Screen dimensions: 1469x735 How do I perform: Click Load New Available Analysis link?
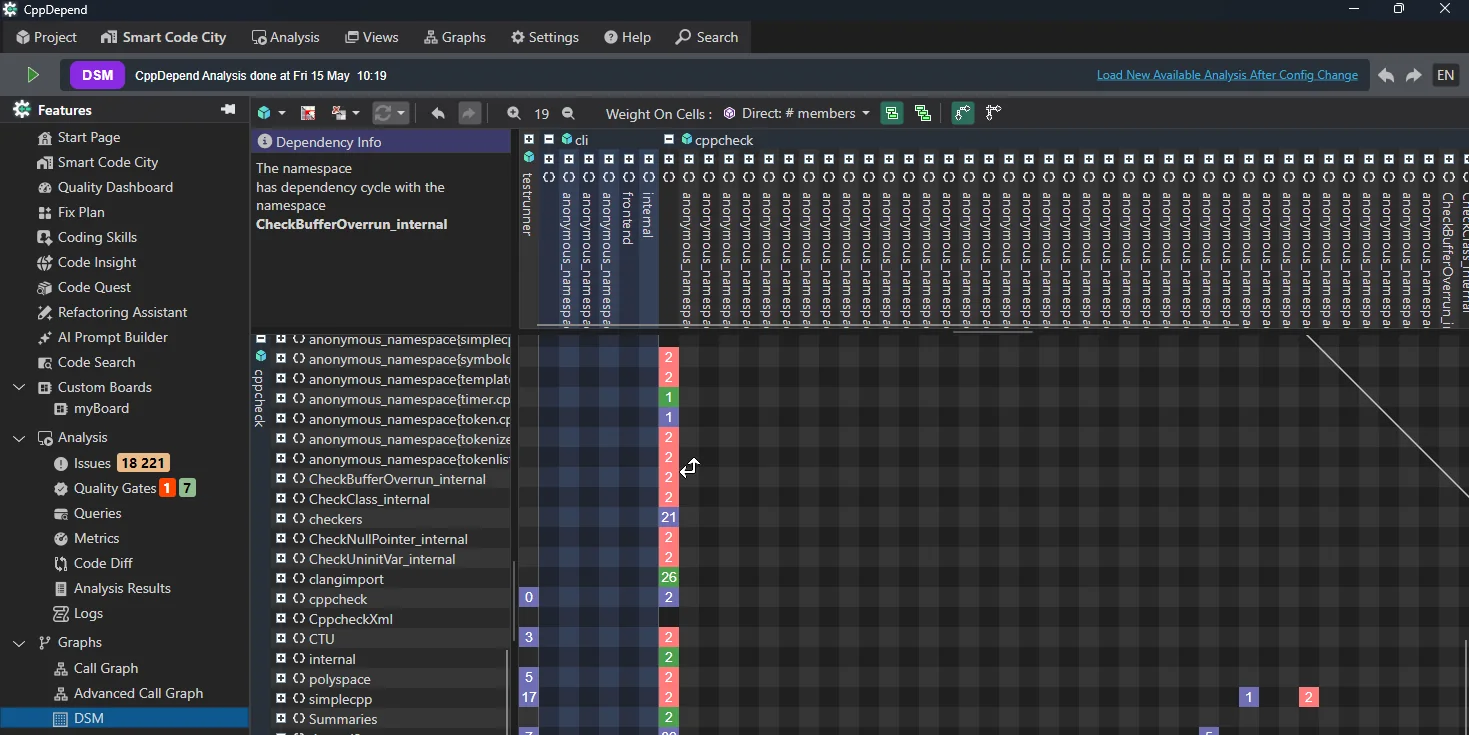coord(1227,75)
